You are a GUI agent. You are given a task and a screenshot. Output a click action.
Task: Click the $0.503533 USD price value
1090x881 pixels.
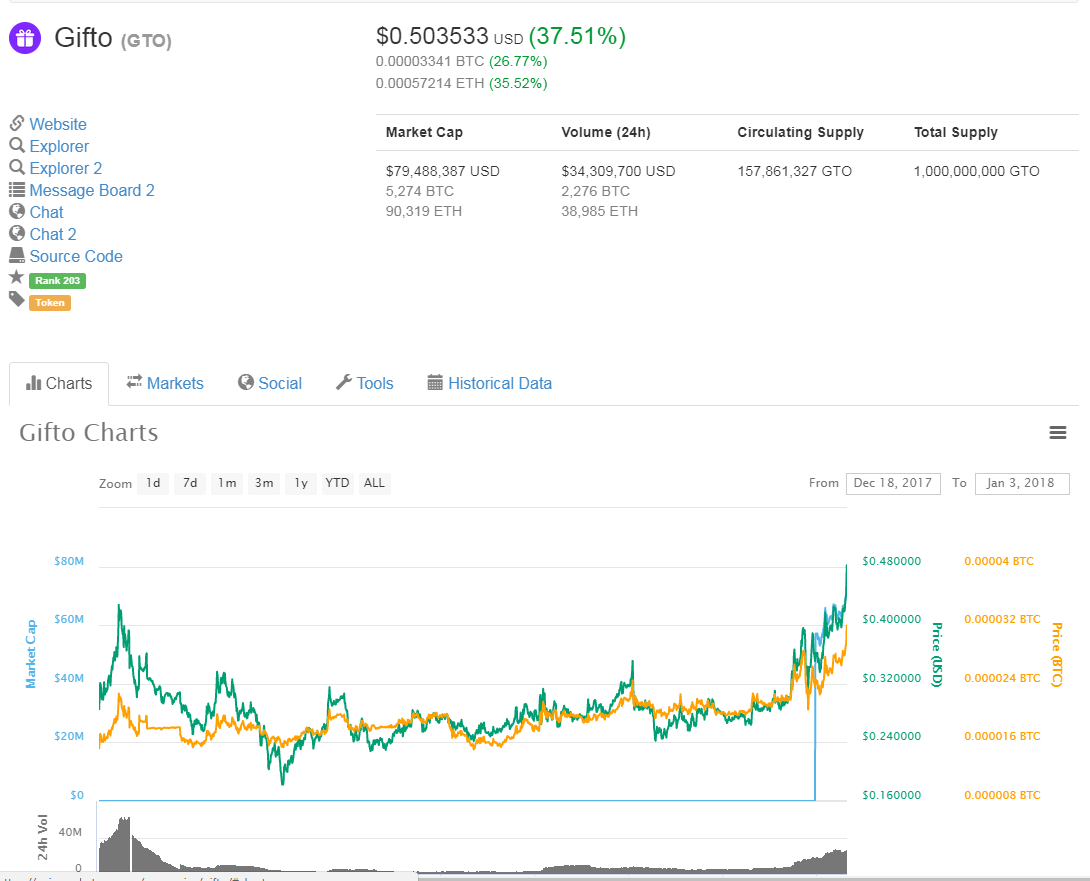[449, 36]
